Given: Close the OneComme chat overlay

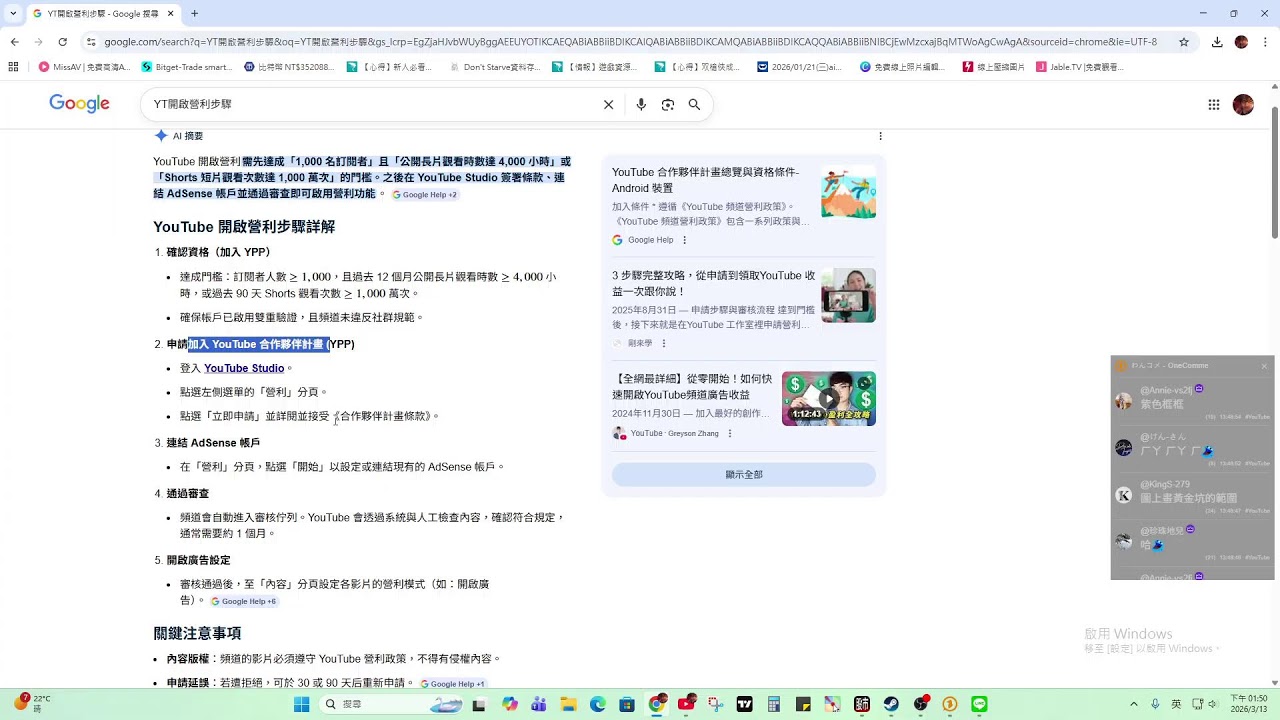Looking at the screenshot, I should (1264, 366).
